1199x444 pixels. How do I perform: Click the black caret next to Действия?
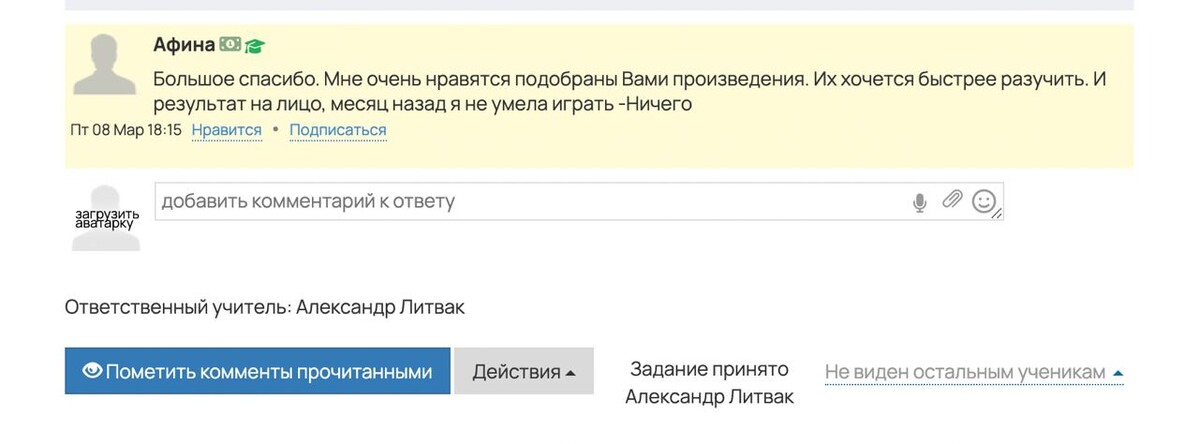pos(570,373)
